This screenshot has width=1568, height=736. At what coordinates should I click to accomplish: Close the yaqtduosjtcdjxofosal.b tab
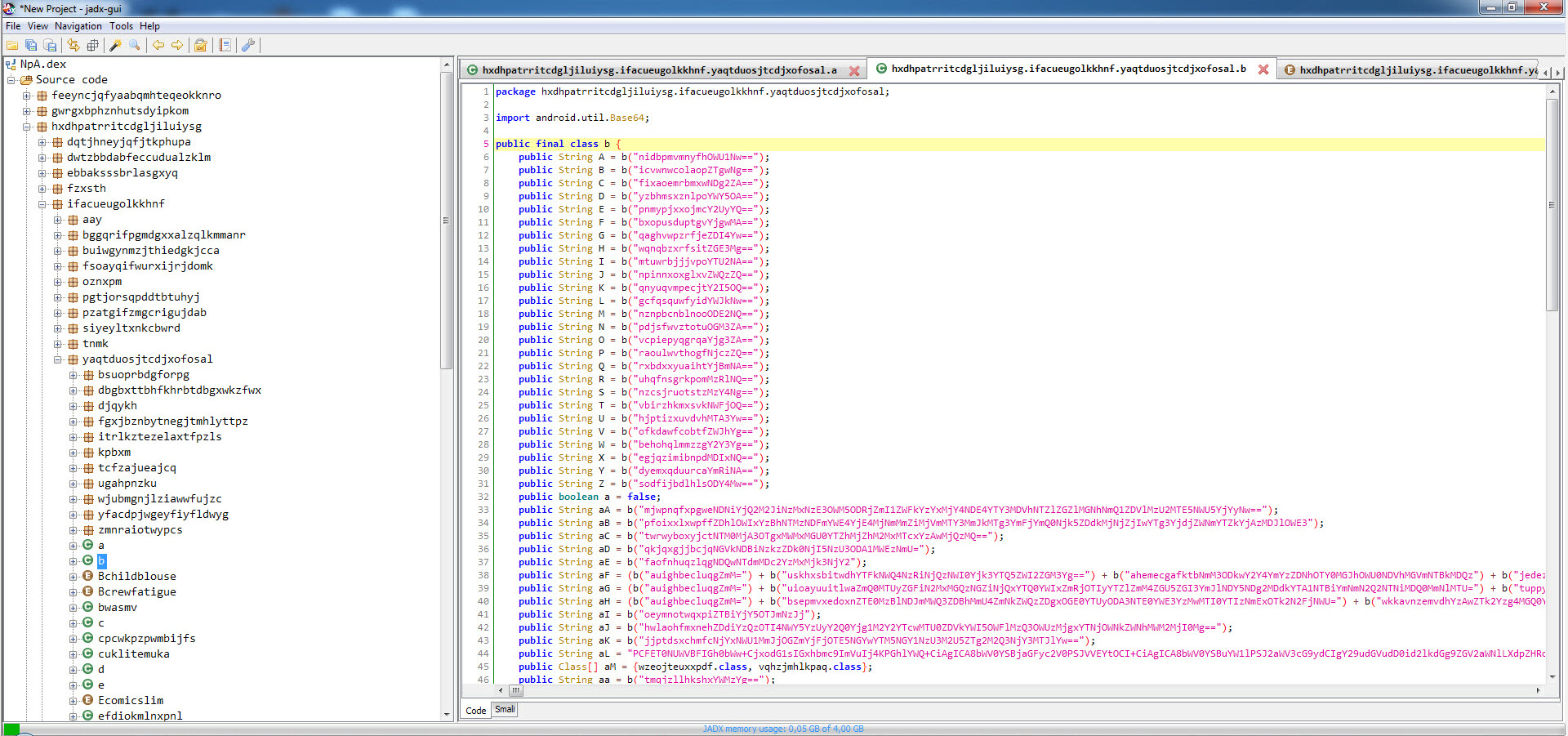pyautogui.click(x=1263, y=69)
